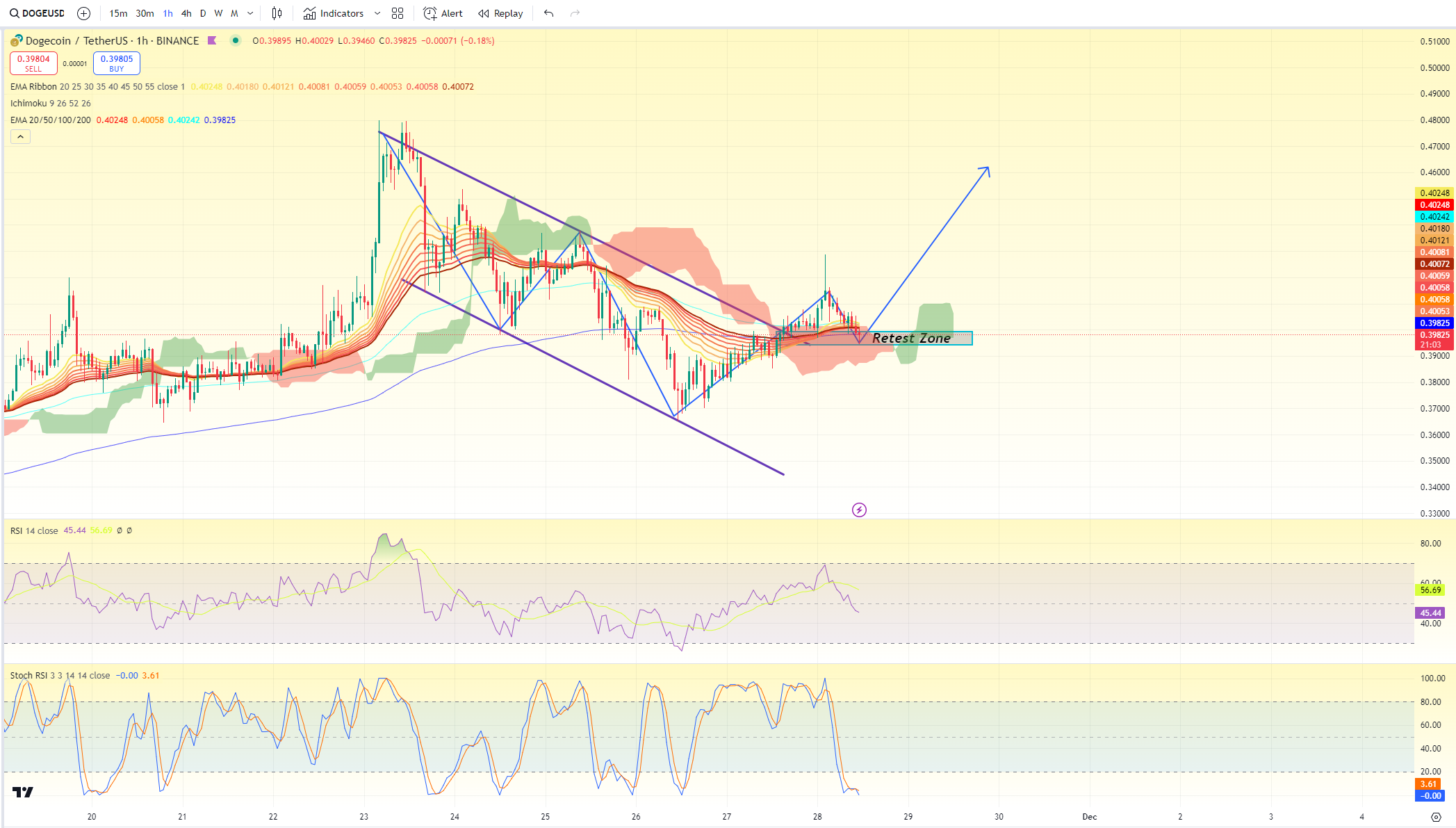Viewport: 1456px width, 828px height.
Task: Expand the timeframe interval dropdown
Action: point(250,13)
